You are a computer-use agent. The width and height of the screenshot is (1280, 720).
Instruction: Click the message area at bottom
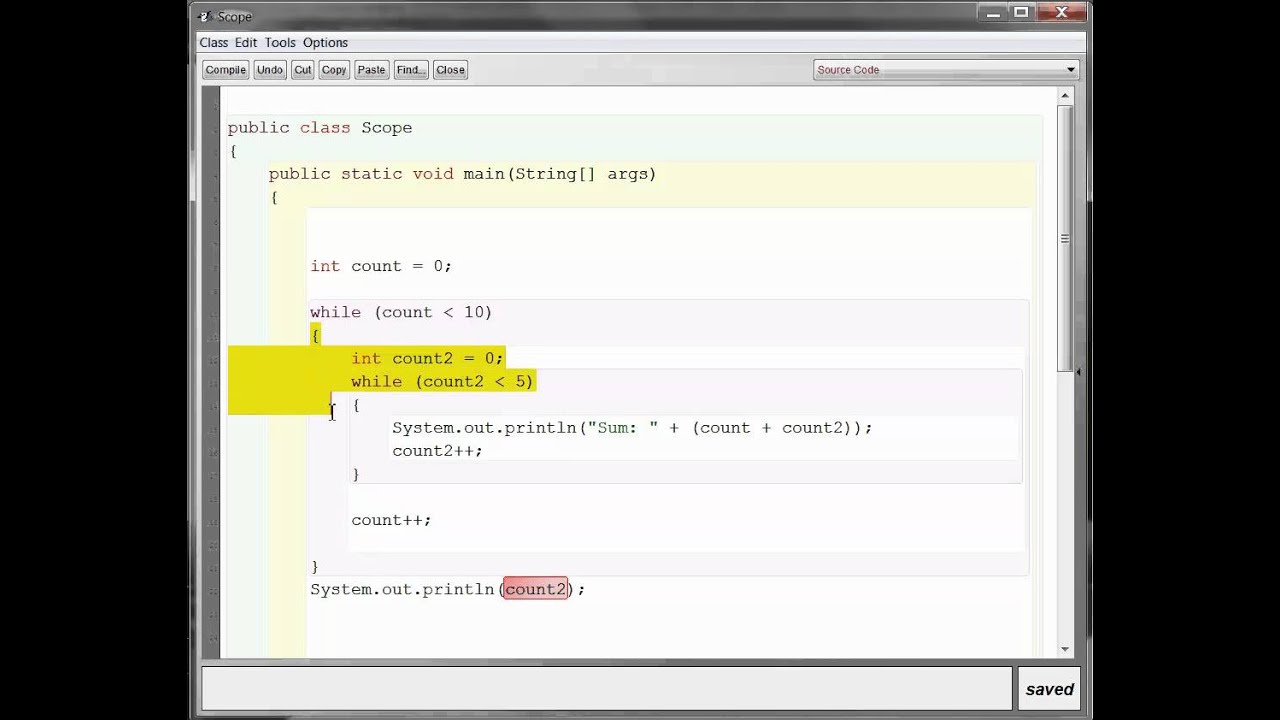(x=606, y=689)
